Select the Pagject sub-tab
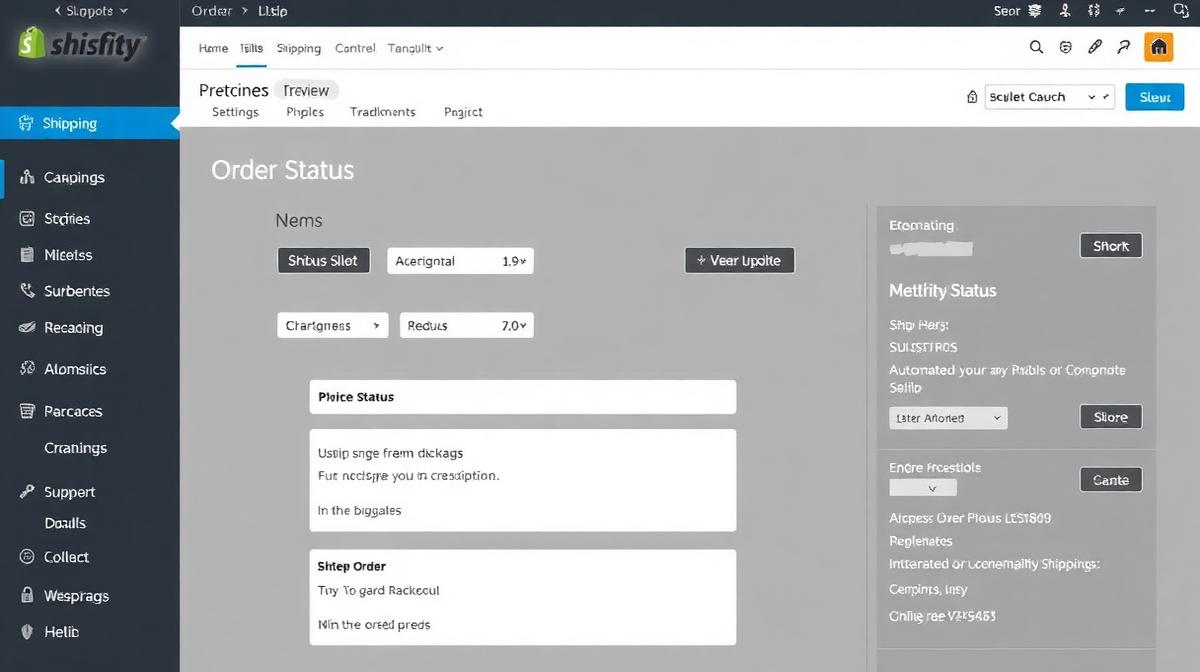Screen dimensions: 1200x672 pyautogui.click(x=463, y=112)
